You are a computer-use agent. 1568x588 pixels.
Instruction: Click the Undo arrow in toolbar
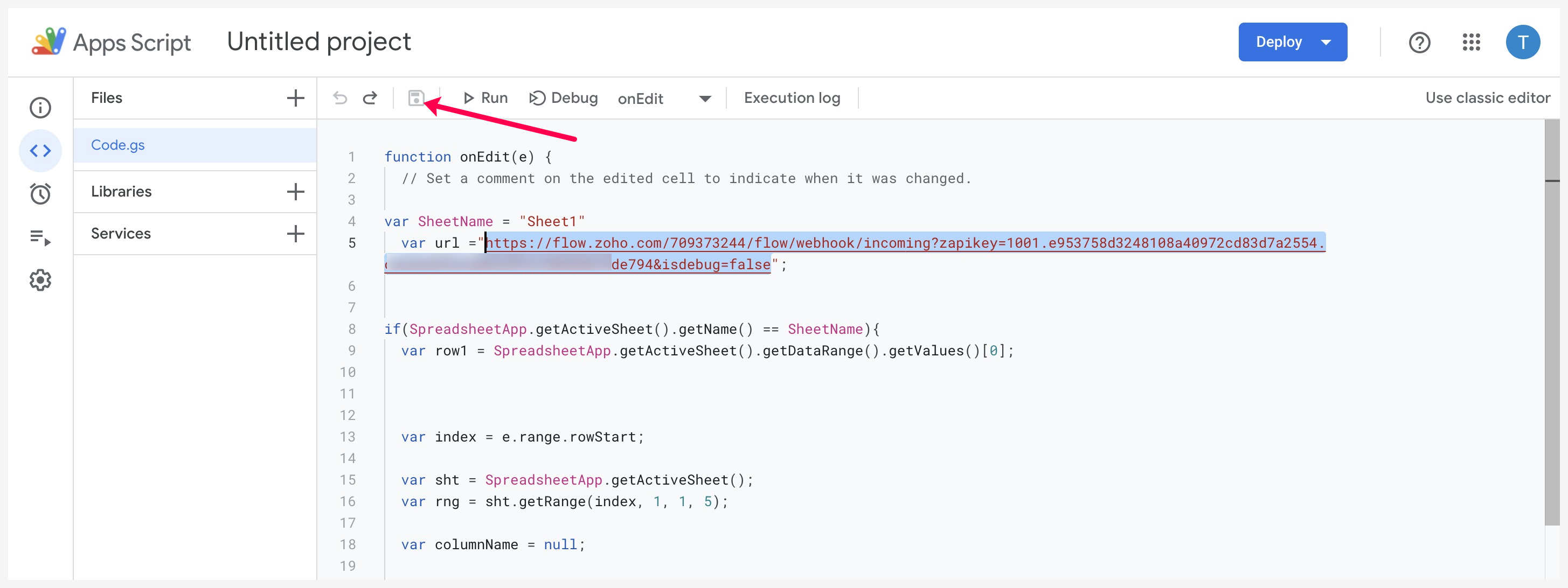tap(340, 98)
